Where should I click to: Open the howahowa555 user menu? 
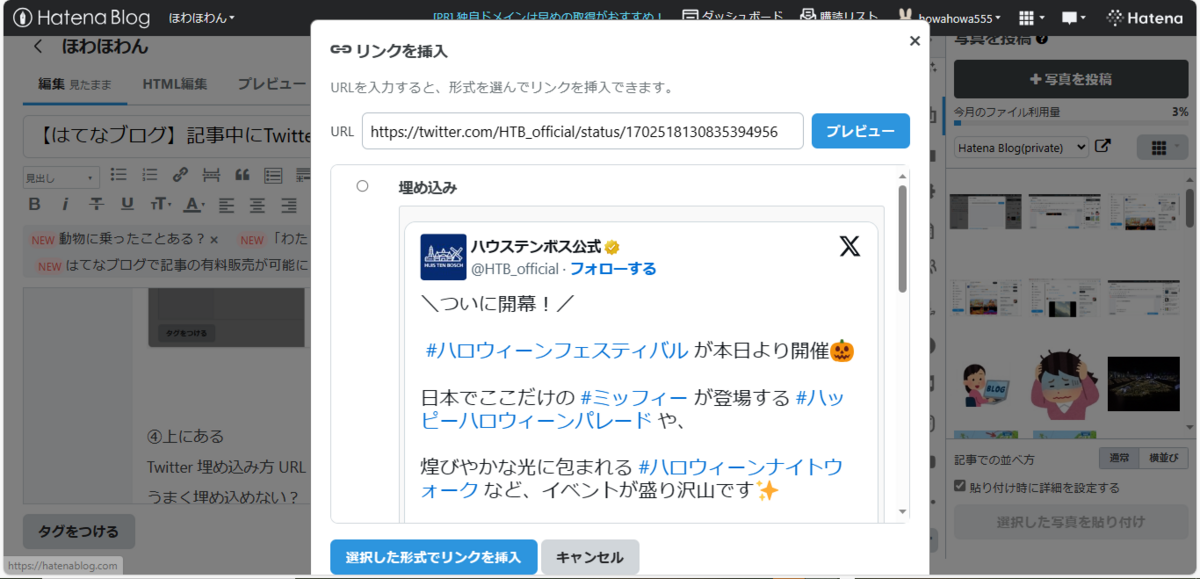tap(950, 18)
